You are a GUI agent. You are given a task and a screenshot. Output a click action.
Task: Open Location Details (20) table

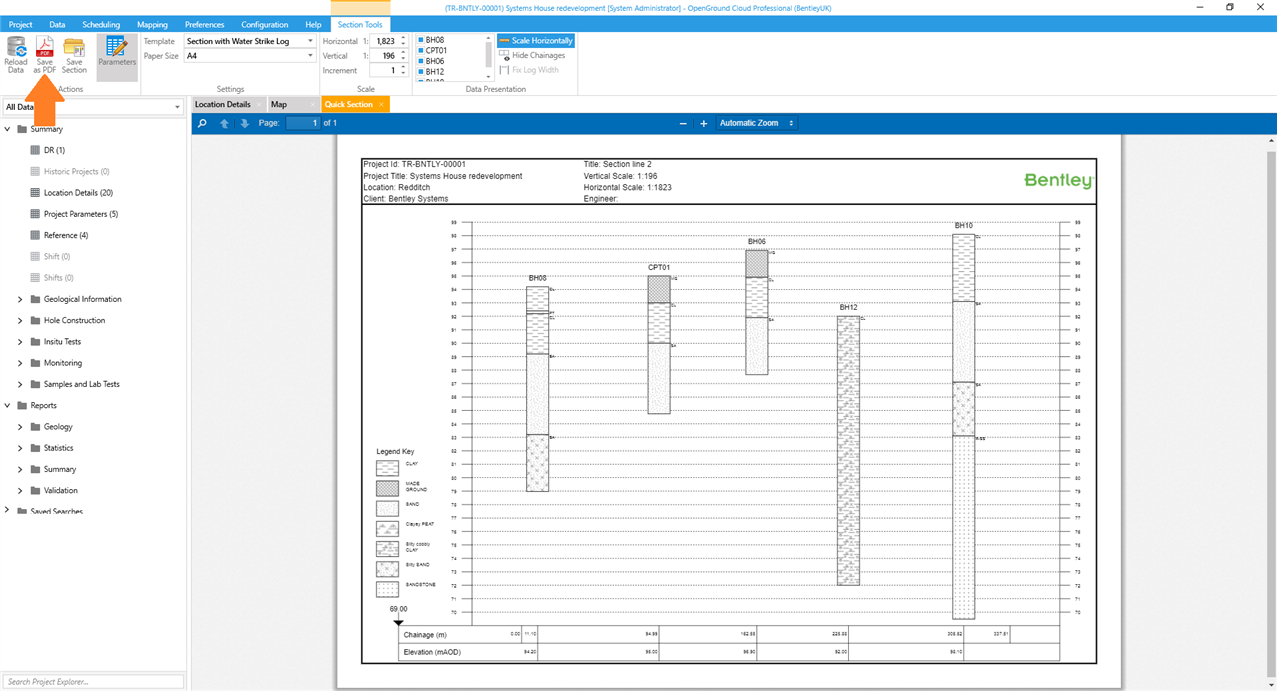point(78,192)
